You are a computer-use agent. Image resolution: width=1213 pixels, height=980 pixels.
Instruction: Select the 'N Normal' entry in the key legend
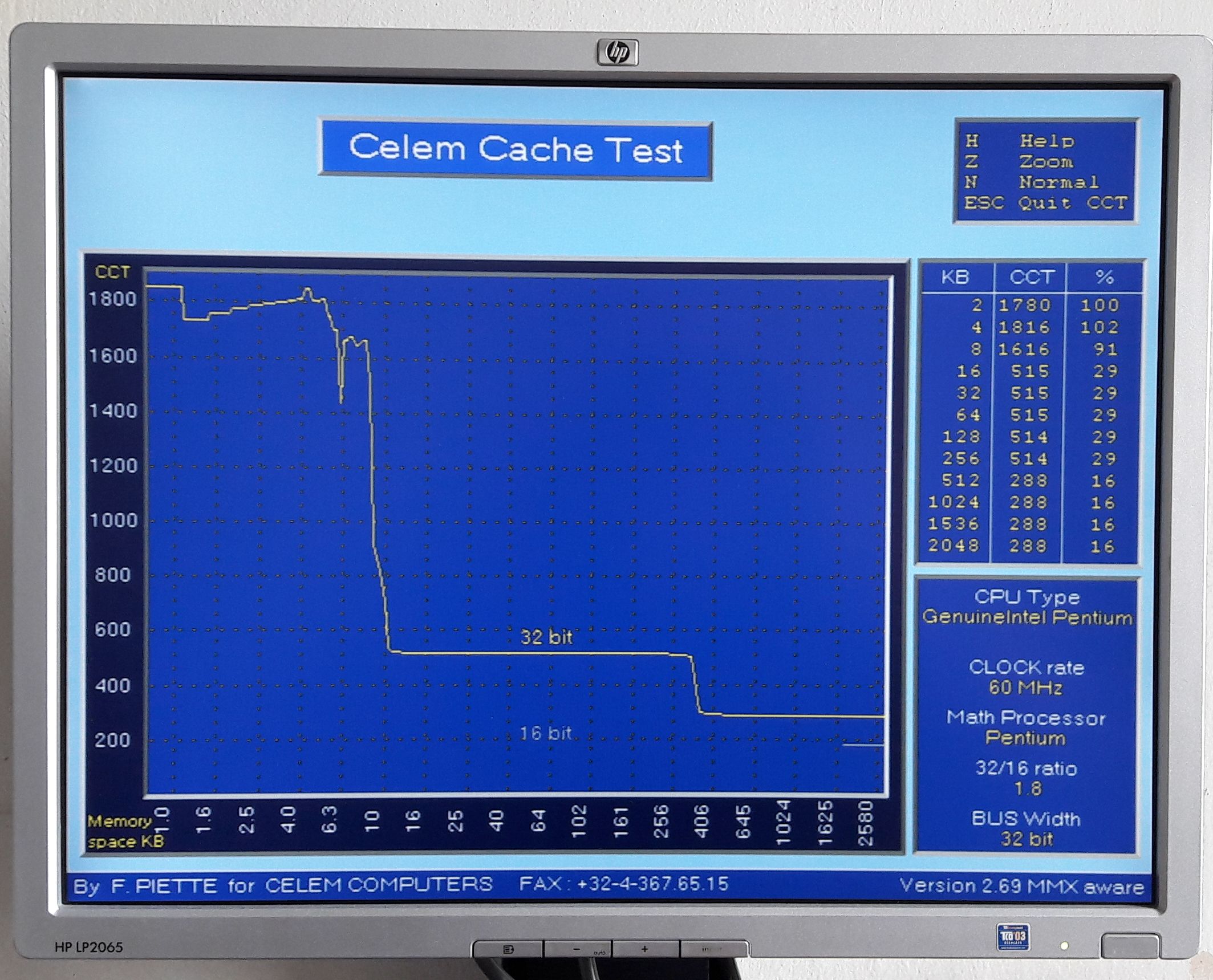pyautogui.click(x=1032, y=182)
